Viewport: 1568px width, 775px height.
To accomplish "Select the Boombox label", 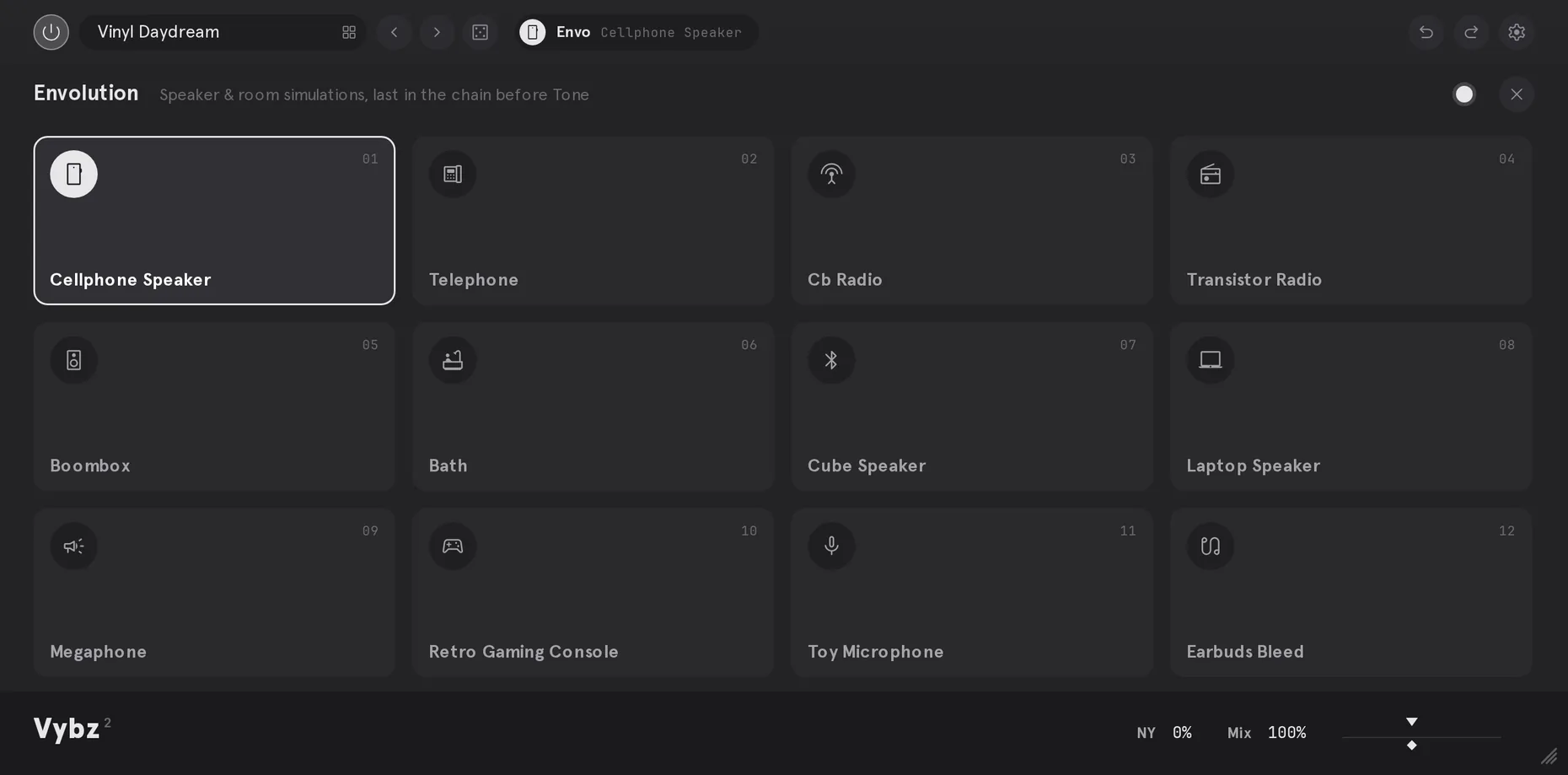I will pyautogui.click(x=90, y=466).
